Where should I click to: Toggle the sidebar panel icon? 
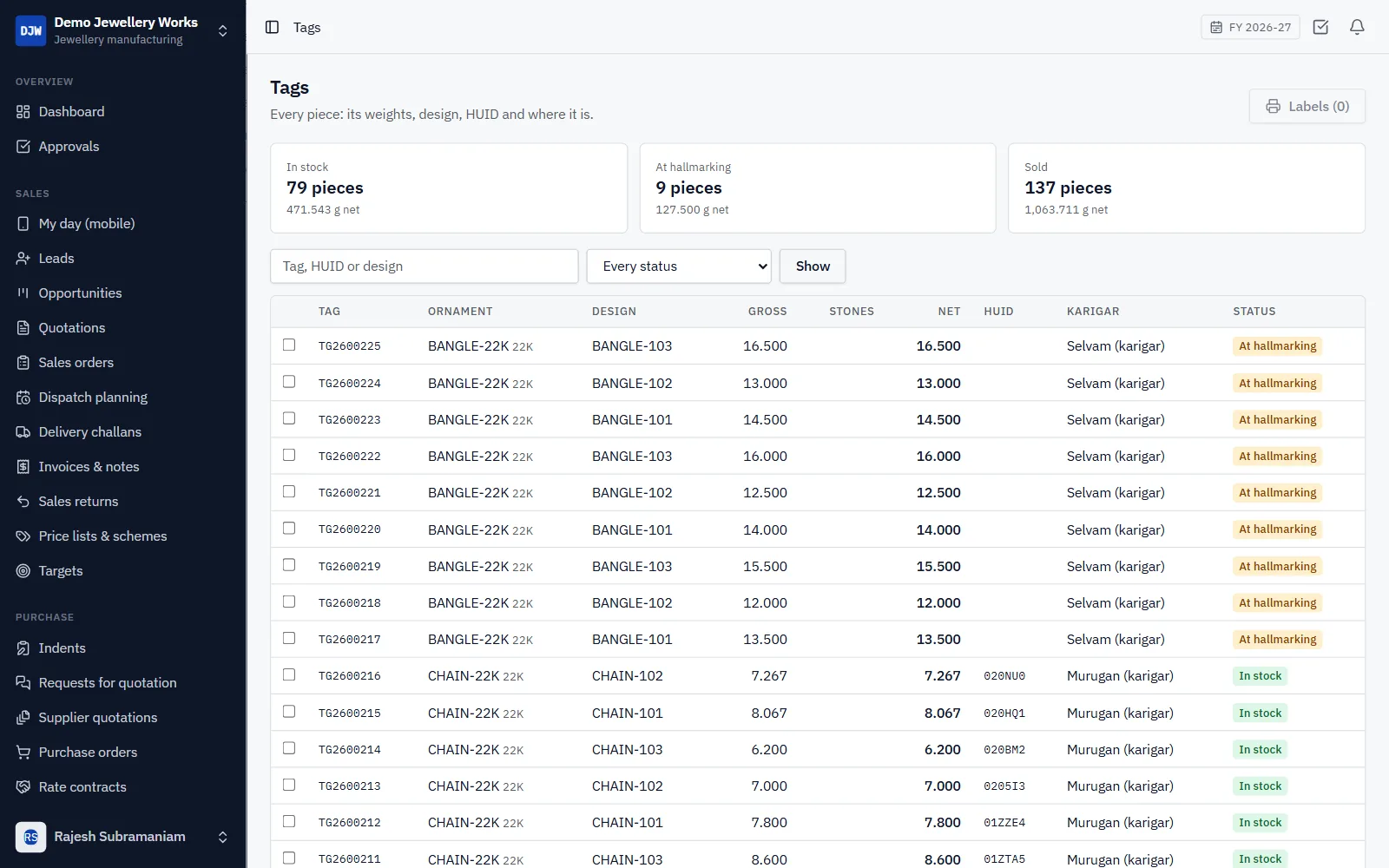point(272,27)
